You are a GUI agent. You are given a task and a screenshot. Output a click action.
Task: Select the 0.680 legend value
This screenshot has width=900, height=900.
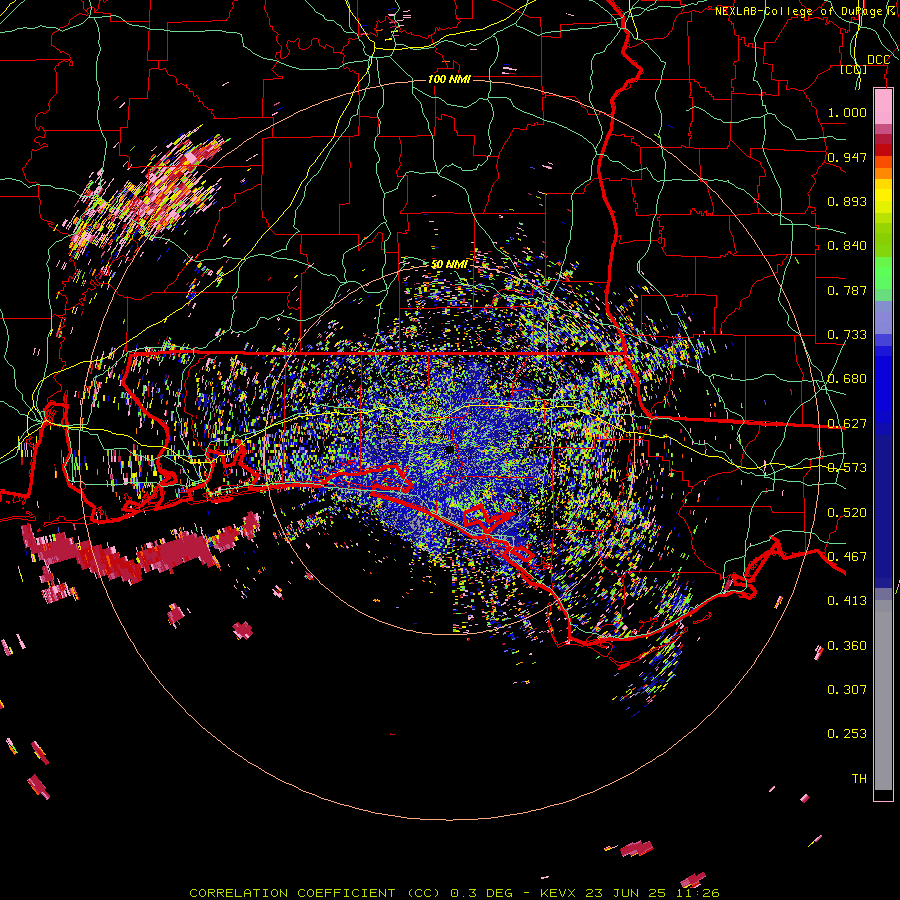coord(847,378)
